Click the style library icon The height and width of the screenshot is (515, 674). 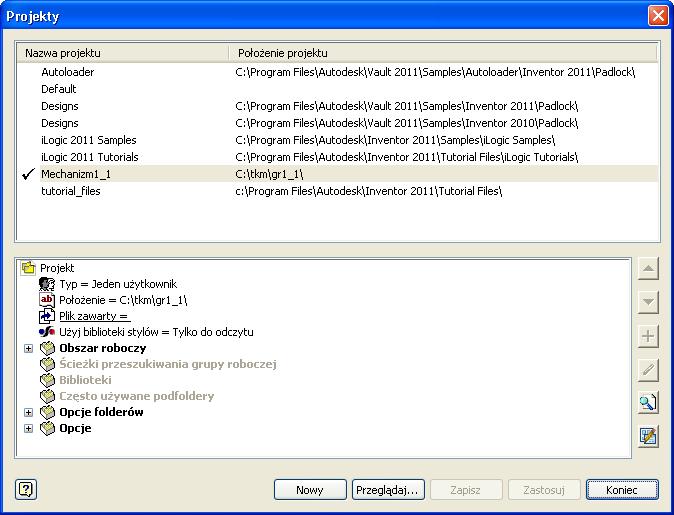pyautogui.click(x=47, y=332)
